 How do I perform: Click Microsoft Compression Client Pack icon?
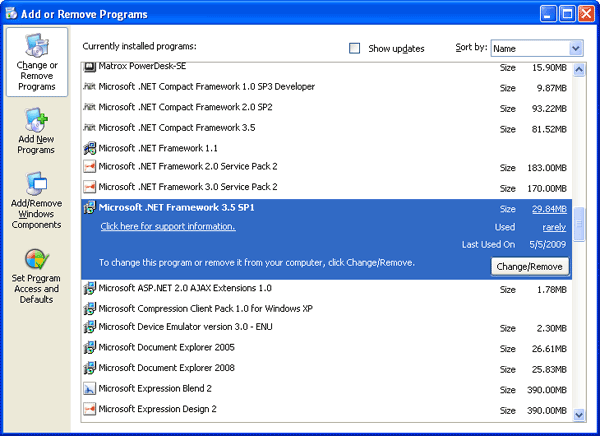coord(90,309)
